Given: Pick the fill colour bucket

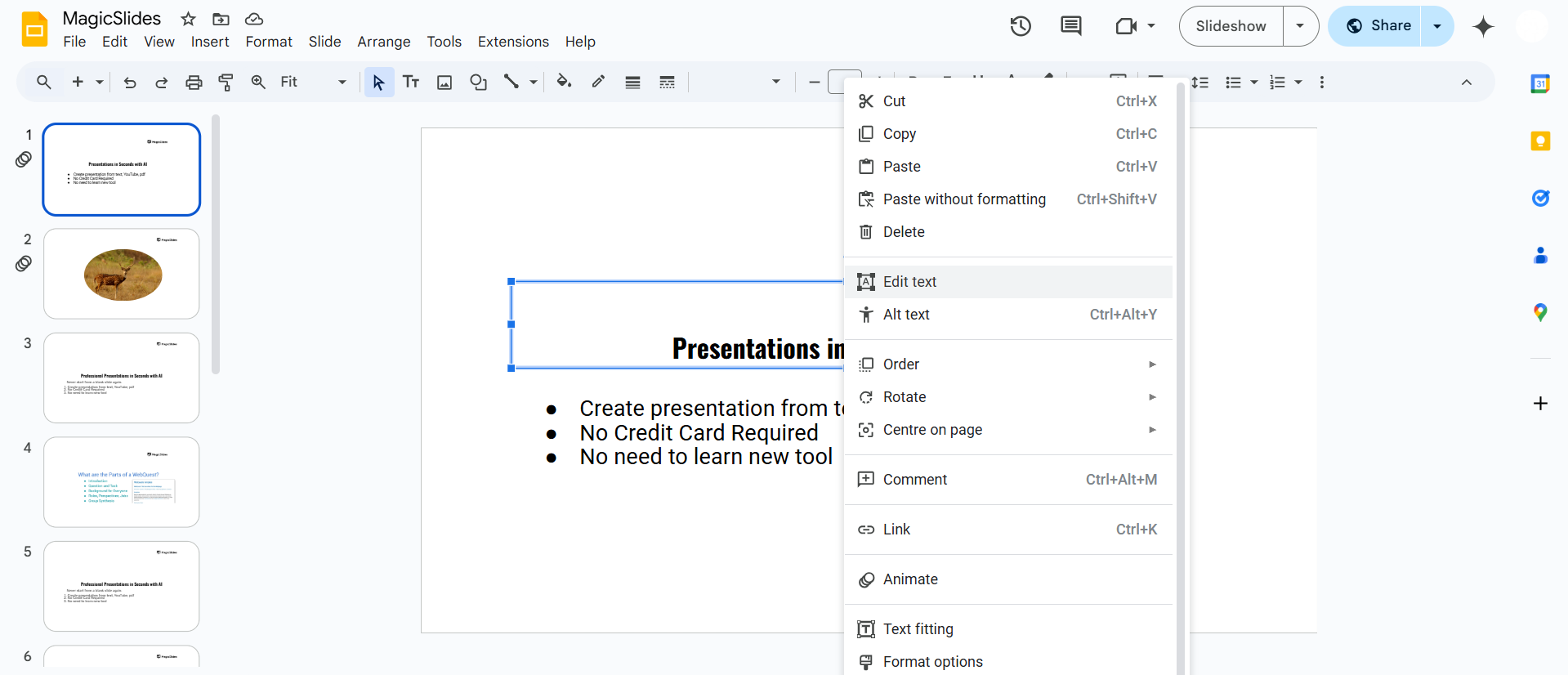Looking at the screenshot, I should (563, 82).
